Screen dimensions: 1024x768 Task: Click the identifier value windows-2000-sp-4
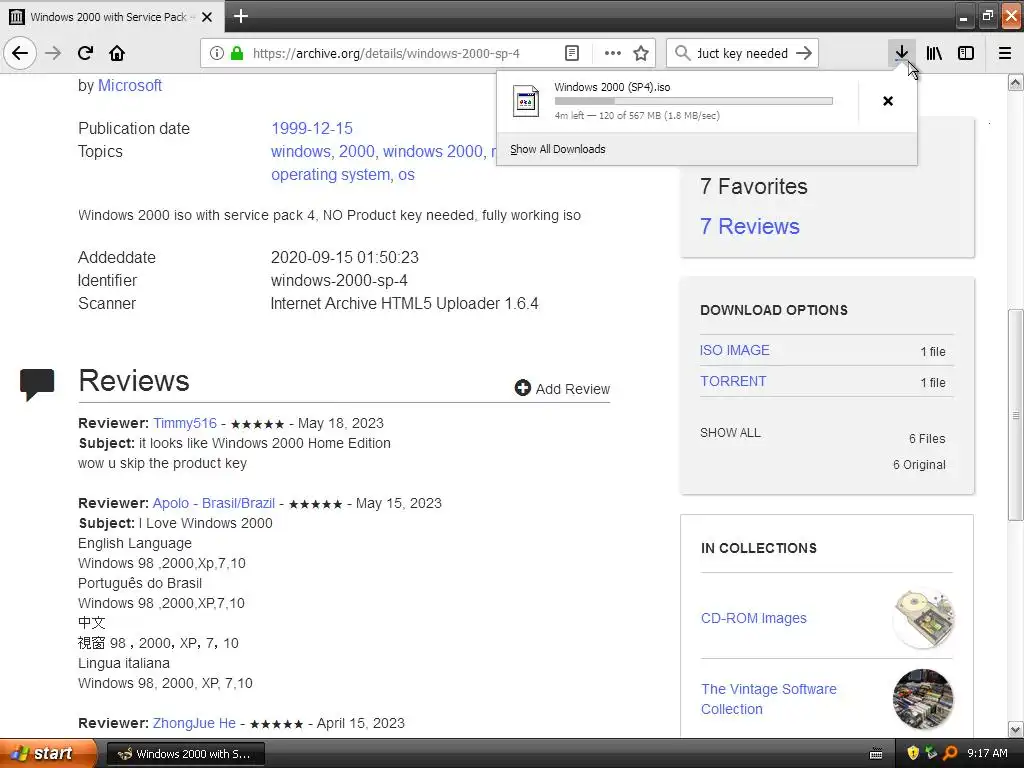click(x=339, y=280)
